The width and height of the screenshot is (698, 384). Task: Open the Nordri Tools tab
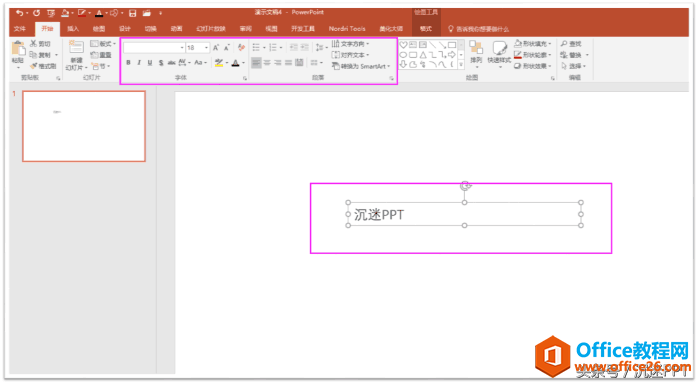347,29
